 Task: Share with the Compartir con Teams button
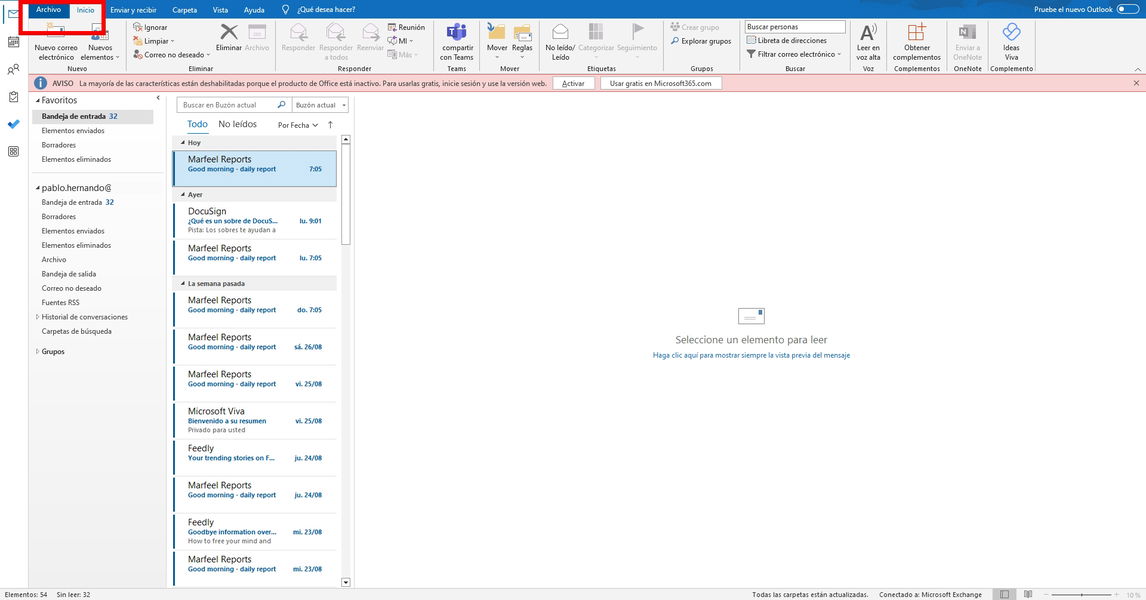point(457,42)
